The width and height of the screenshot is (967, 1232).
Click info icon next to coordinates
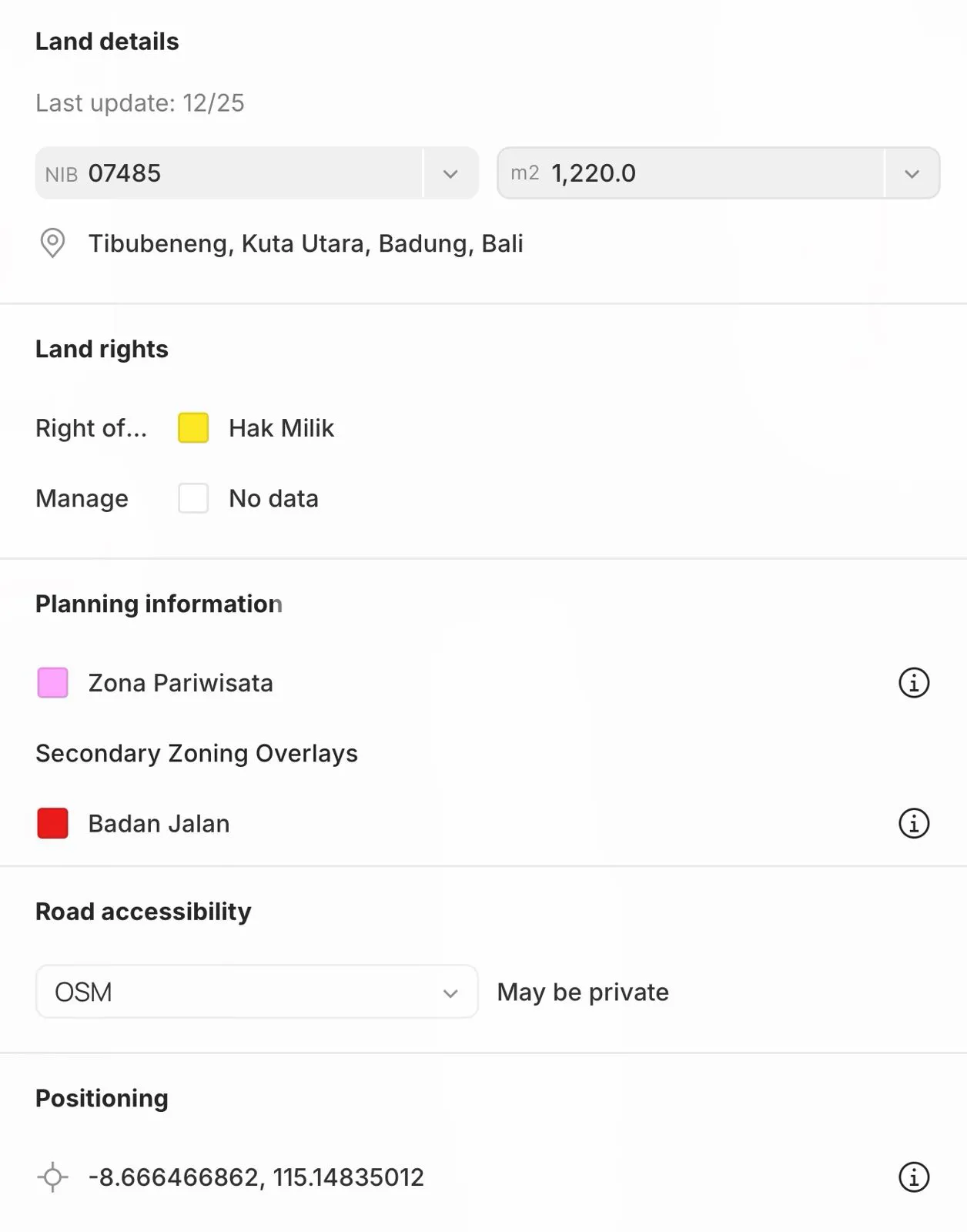(x=914, y=1177)
